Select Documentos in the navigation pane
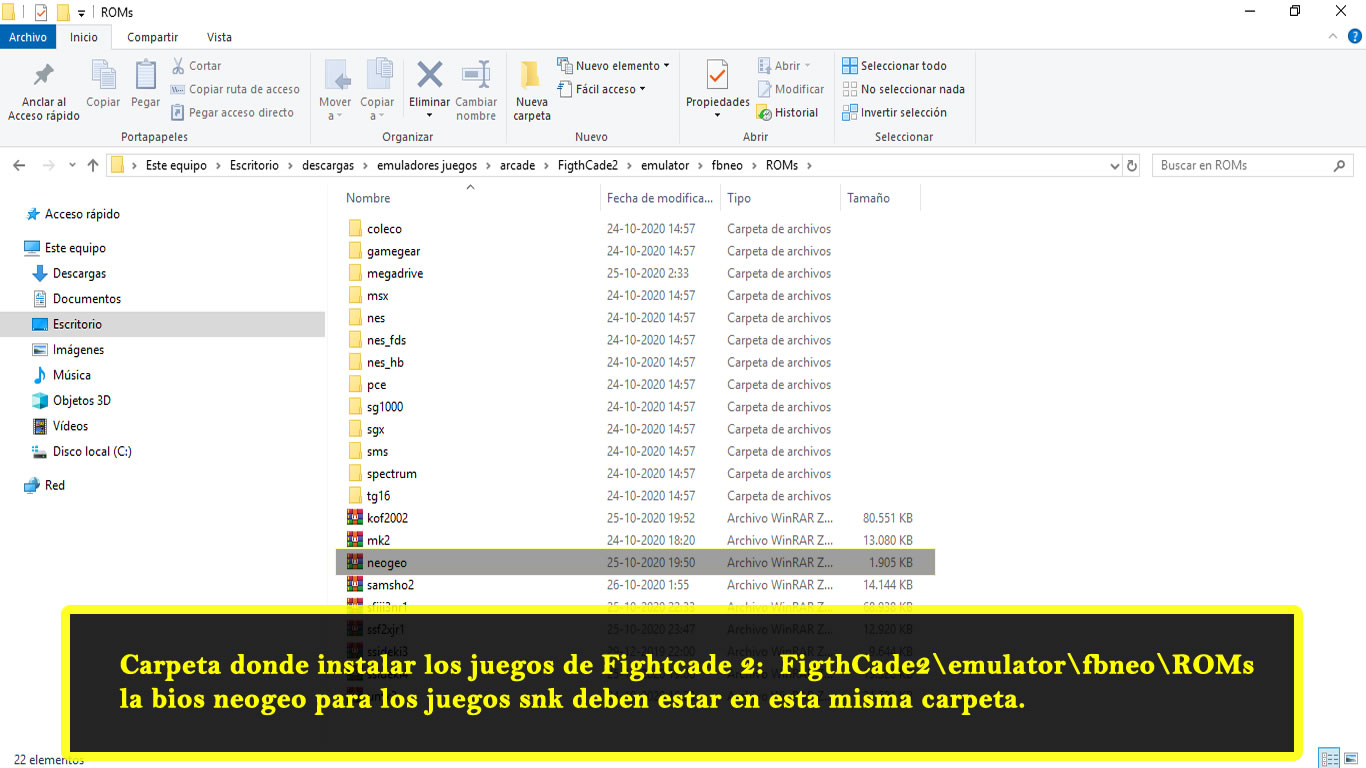 pos(87,299)
